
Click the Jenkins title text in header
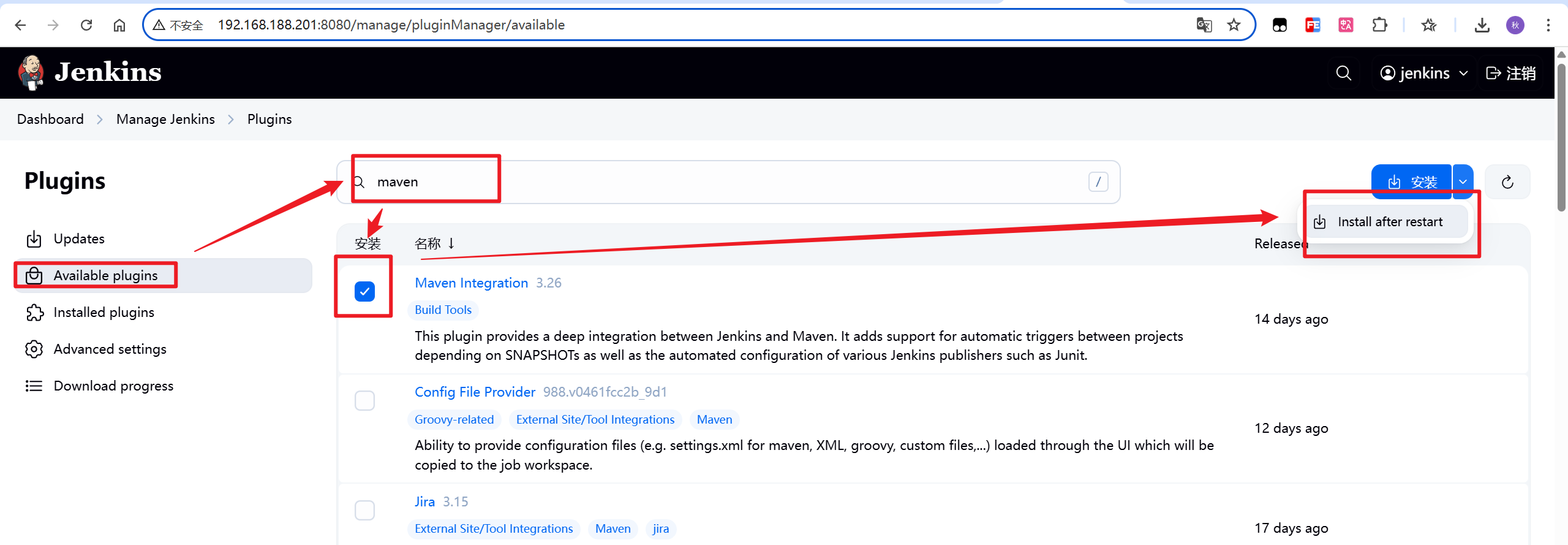point(108,72)
